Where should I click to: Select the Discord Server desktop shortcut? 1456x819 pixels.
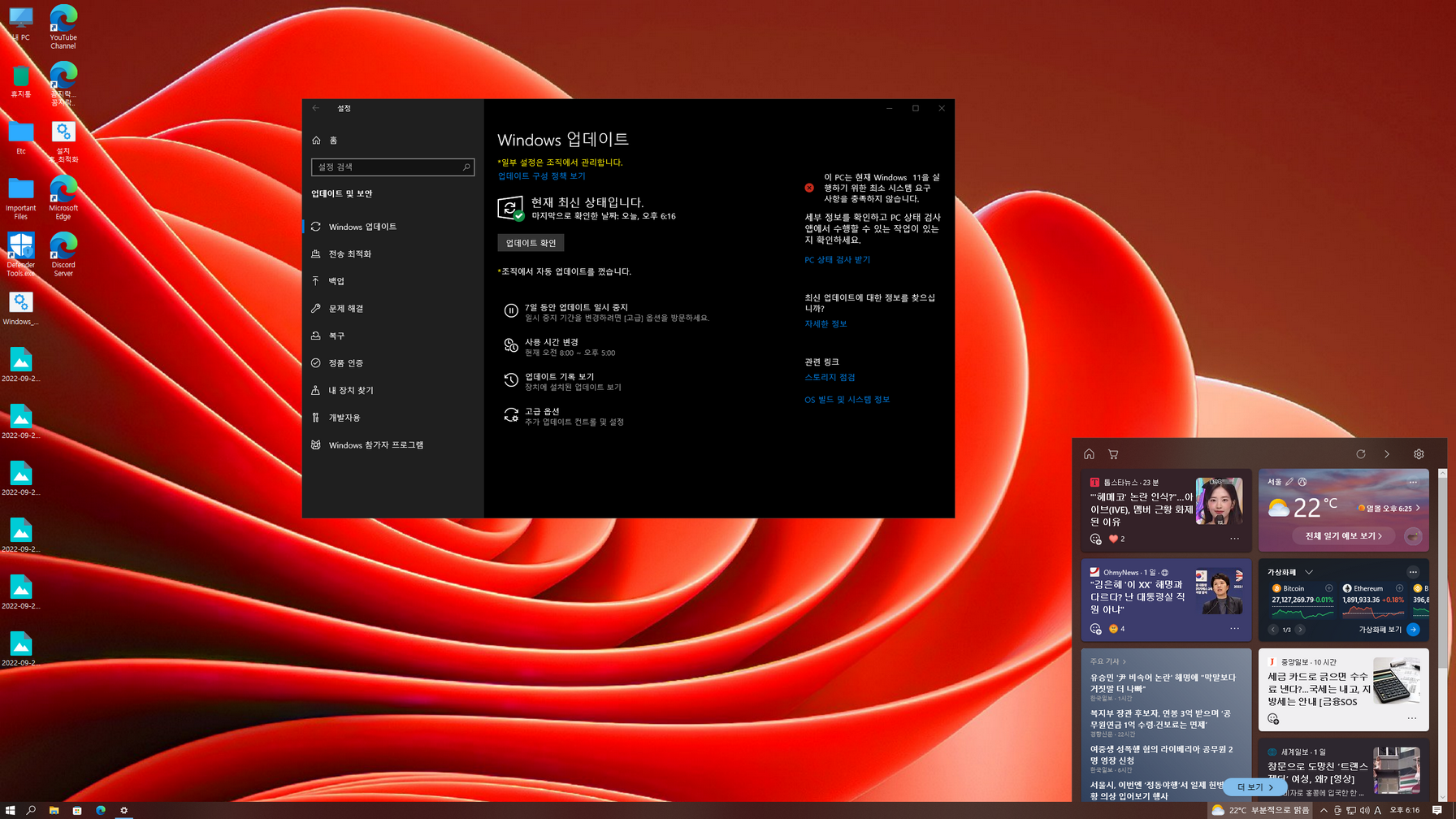pyautogui.click(x=63, y=254)
